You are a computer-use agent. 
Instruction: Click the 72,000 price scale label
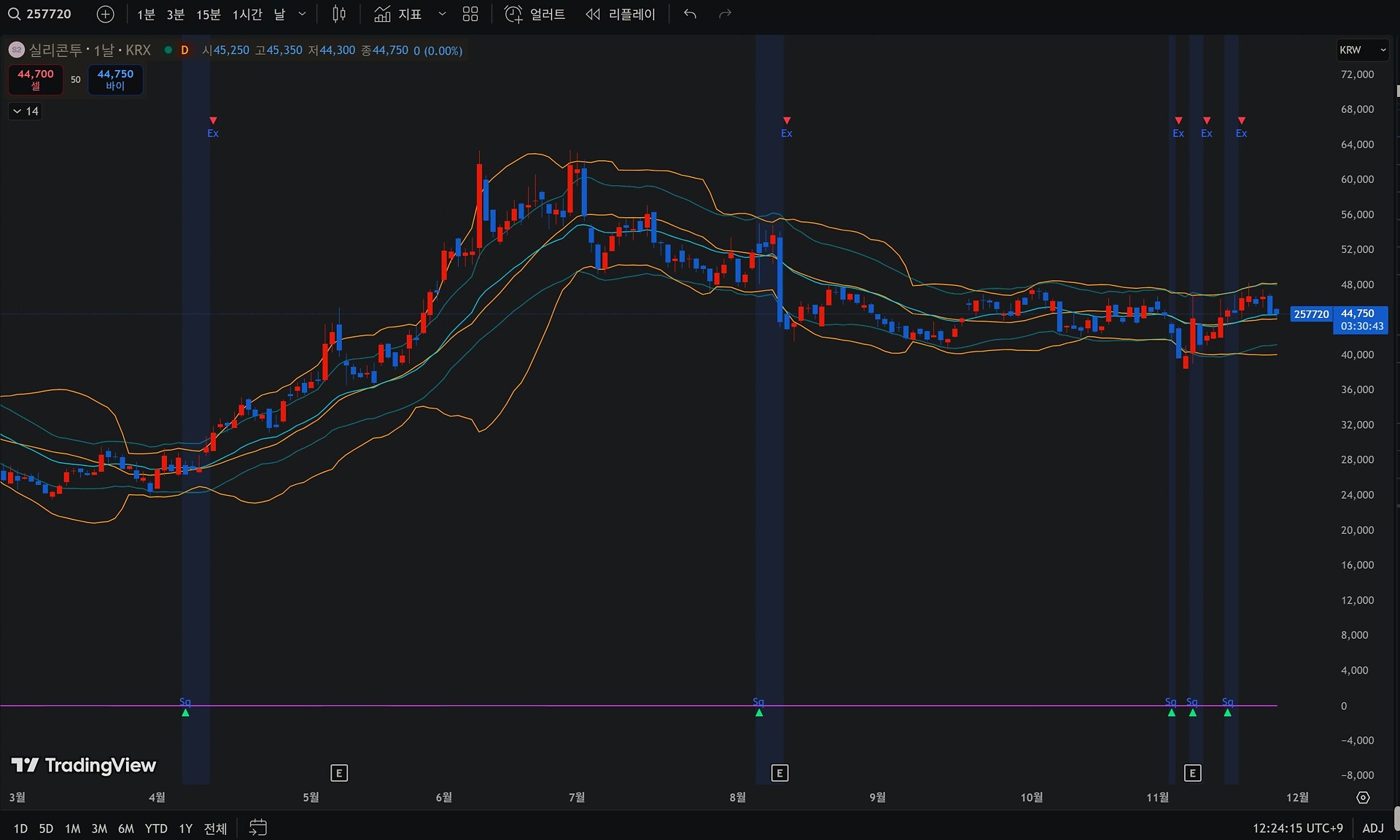pyautogui.click(x=1357, y=74)
